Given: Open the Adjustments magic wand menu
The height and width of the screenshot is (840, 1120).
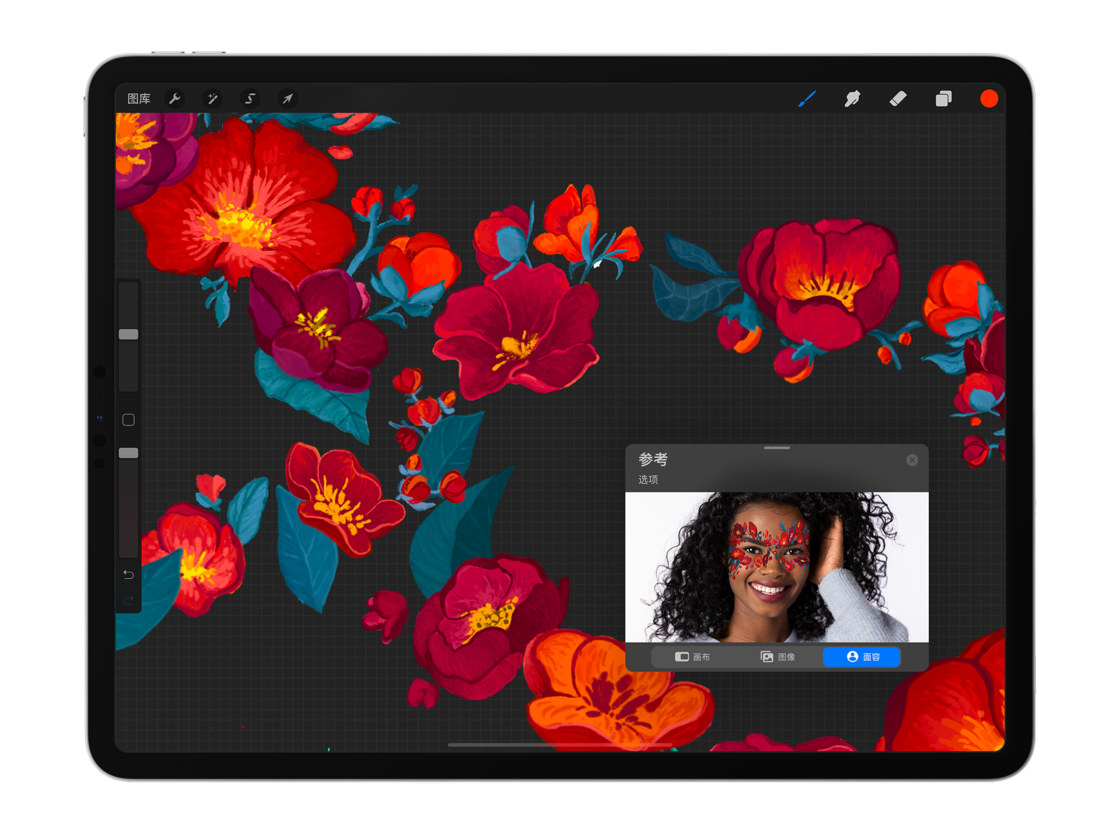Looking at the screenshot, I should 212,99.
